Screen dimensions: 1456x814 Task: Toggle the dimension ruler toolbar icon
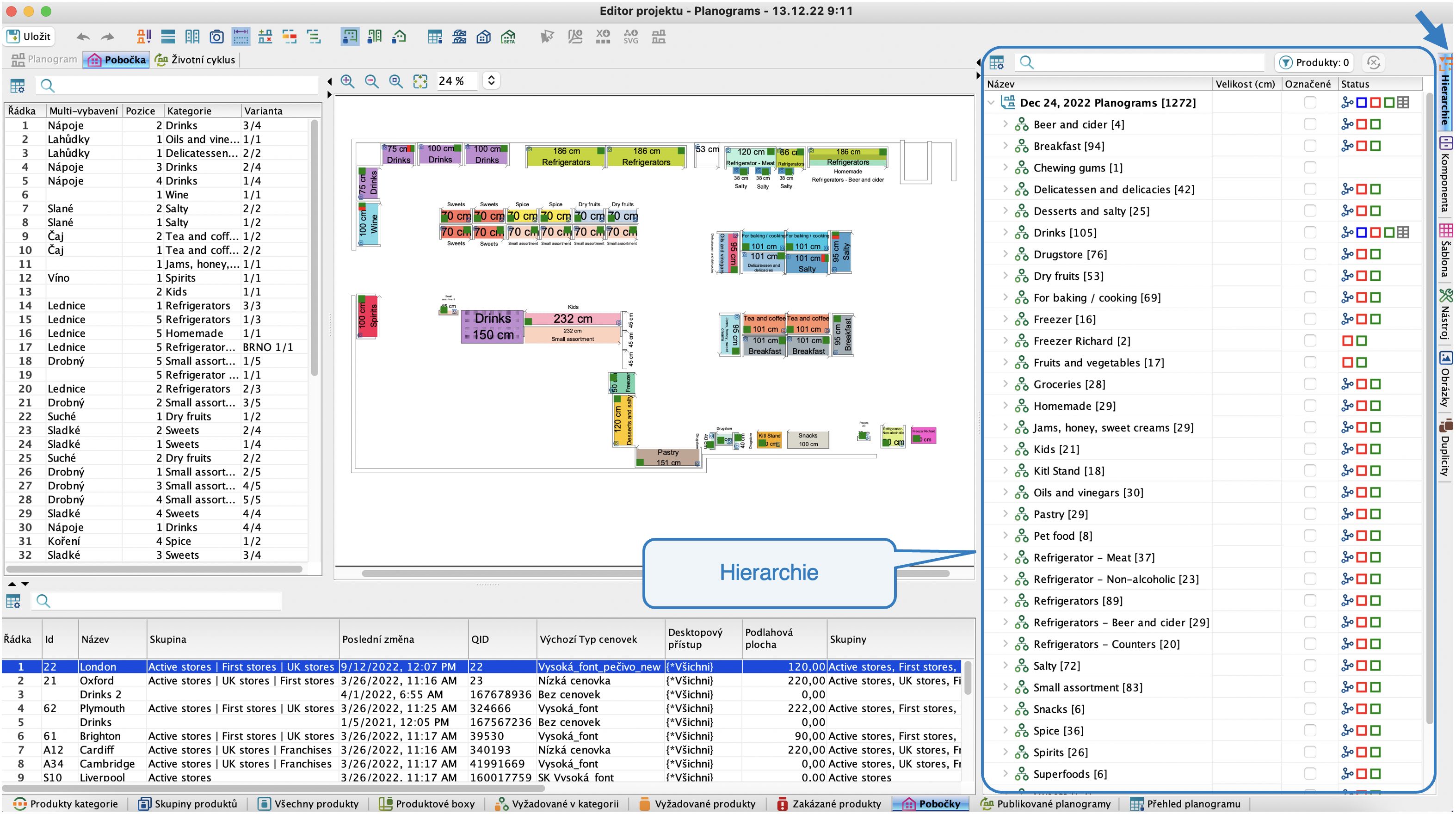coord(241,37)
